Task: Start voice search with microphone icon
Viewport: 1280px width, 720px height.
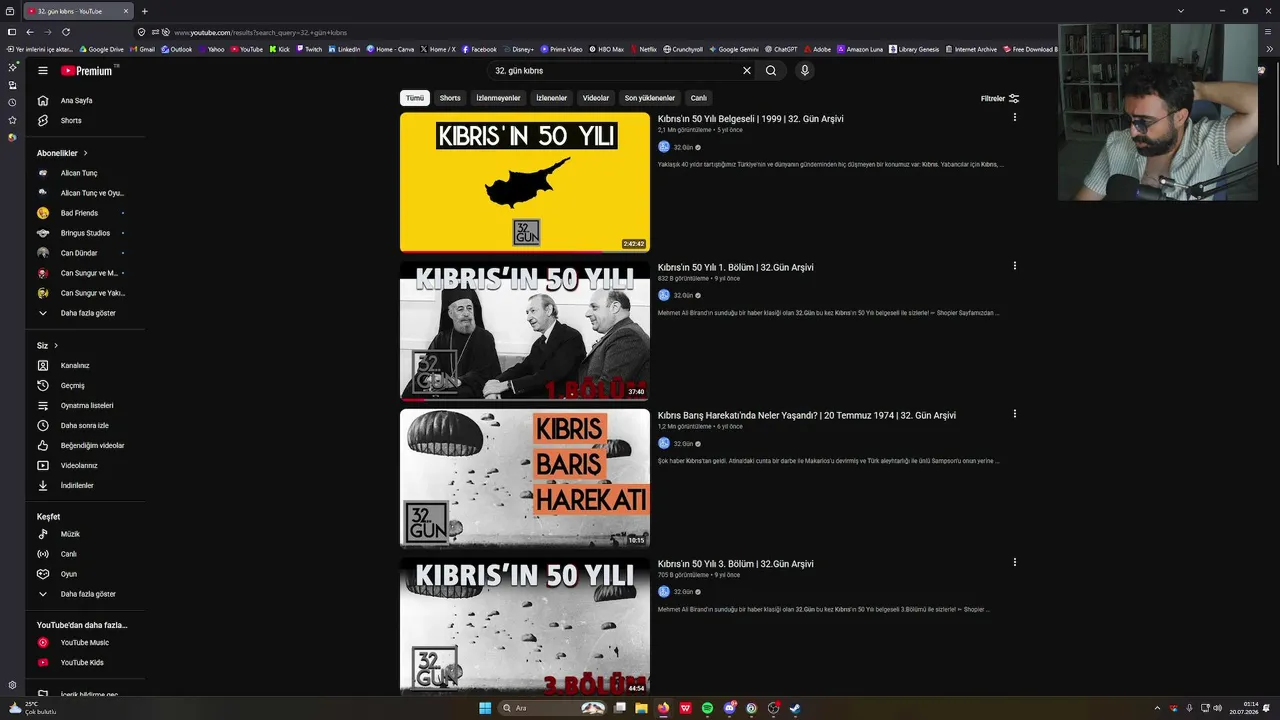Action: (804, 71)
